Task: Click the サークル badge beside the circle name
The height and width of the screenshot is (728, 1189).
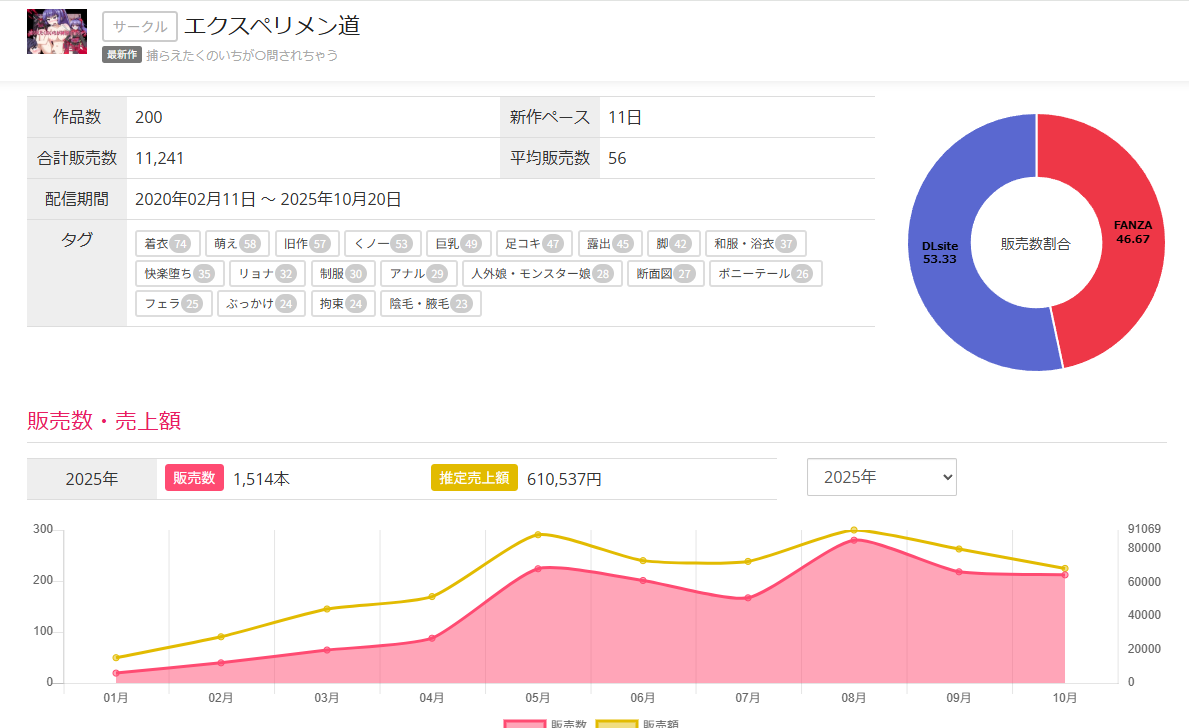Action: 140,27
